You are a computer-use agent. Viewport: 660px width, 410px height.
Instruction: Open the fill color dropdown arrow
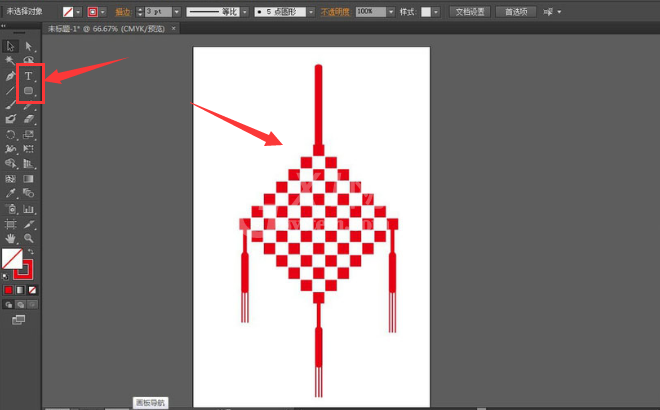point(78,12)
